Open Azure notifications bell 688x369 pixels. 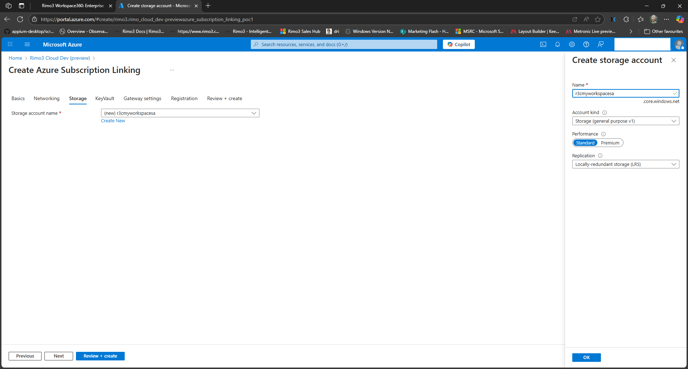(x=557, y=44)
